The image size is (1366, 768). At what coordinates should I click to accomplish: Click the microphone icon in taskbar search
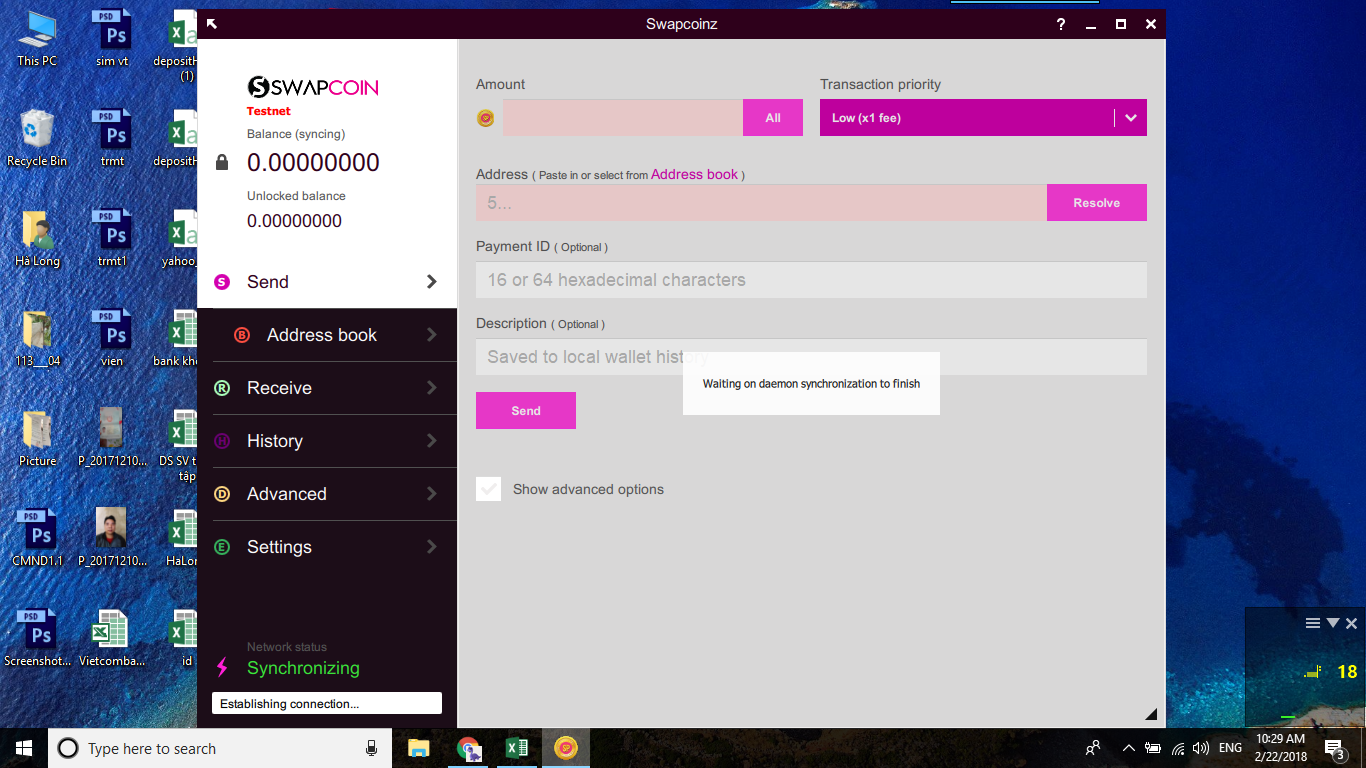click(372, 748)
